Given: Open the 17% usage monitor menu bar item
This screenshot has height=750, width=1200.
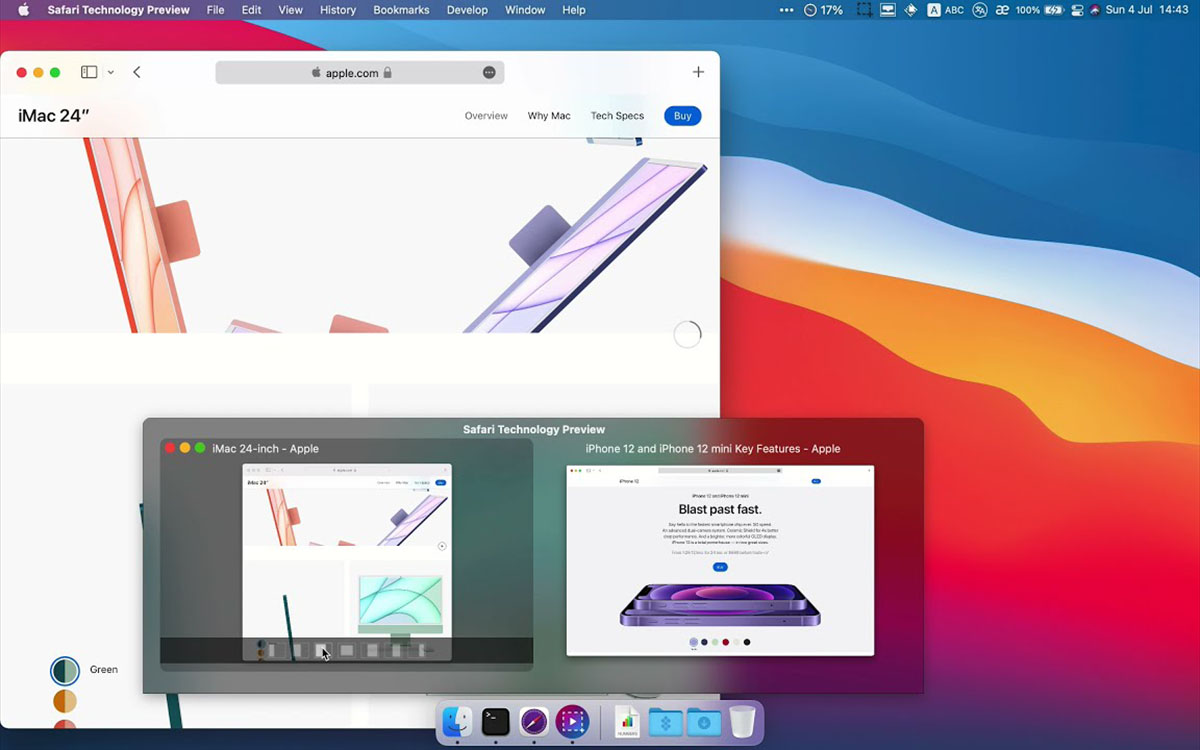Looking at the screenshot, I should (823, 10).
